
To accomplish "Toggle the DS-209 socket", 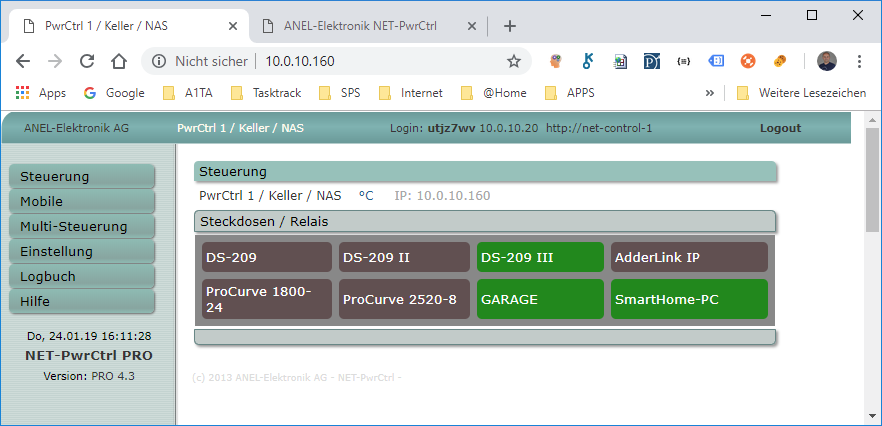I will 267,257.
